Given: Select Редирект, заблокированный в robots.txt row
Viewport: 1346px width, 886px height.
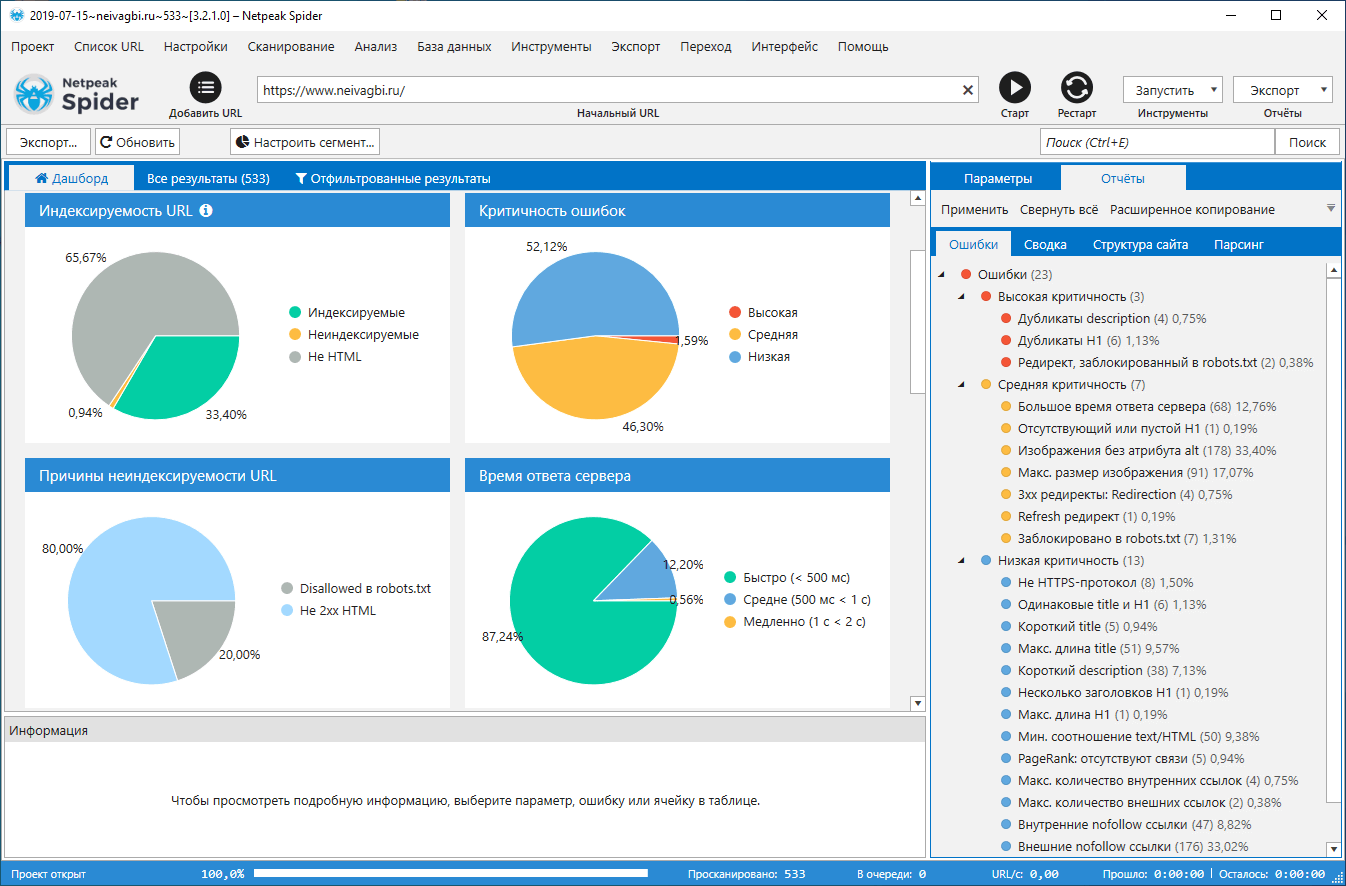Looking at the screenshot, I should [x=1156, y=363].
